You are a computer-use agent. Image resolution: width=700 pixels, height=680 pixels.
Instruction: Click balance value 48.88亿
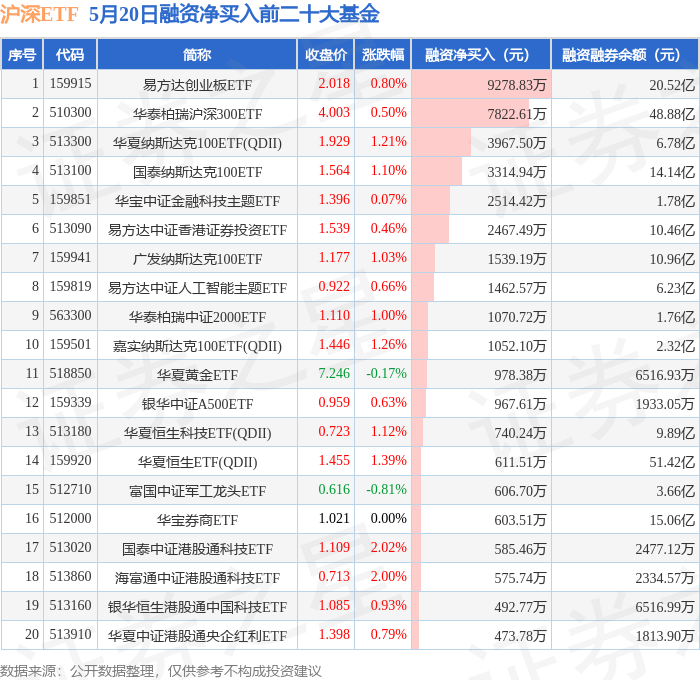pyautogui.click(x=672, y=114)
